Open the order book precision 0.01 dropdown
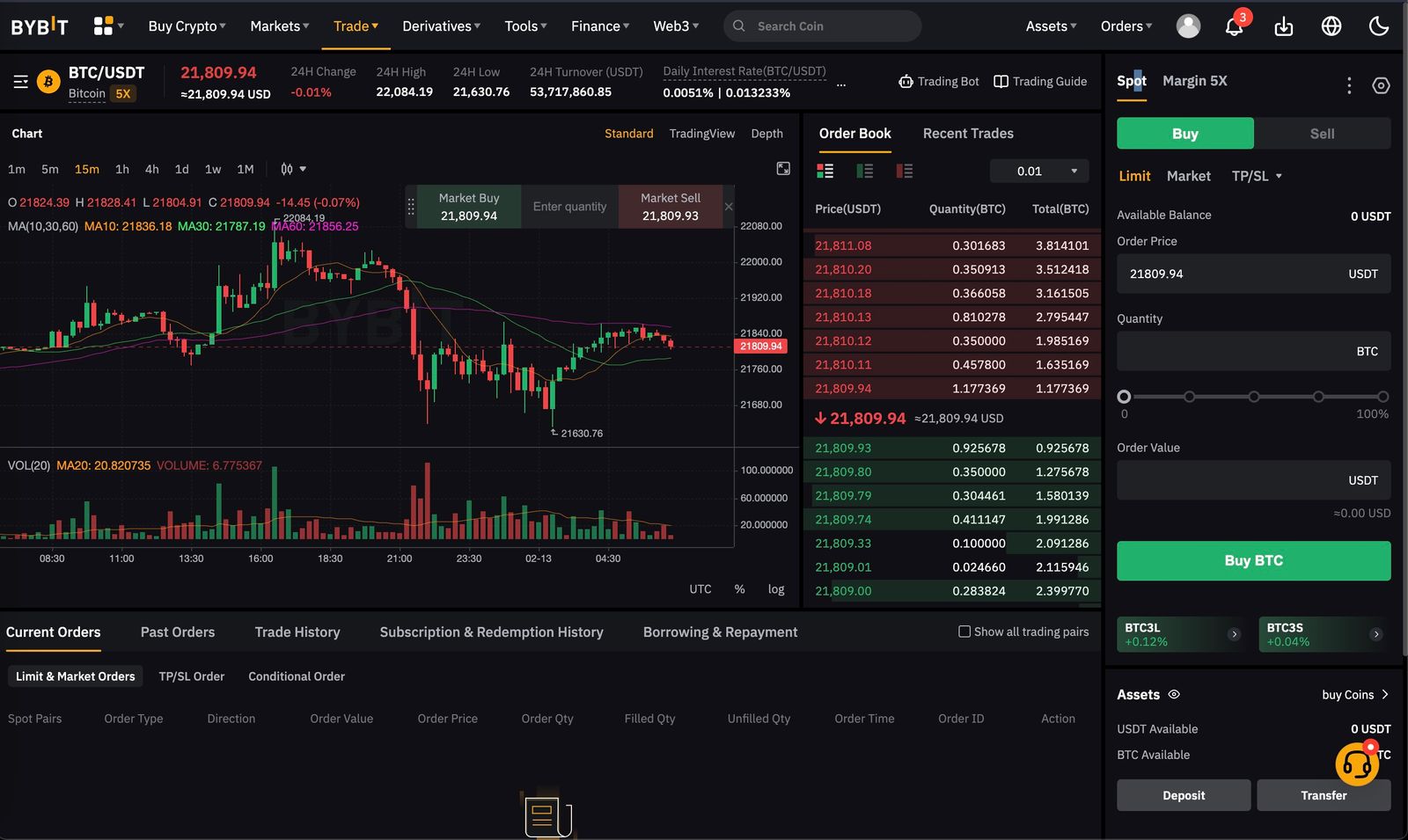1408x840 pixels. pyautogui.click(x=1039, y=171)
